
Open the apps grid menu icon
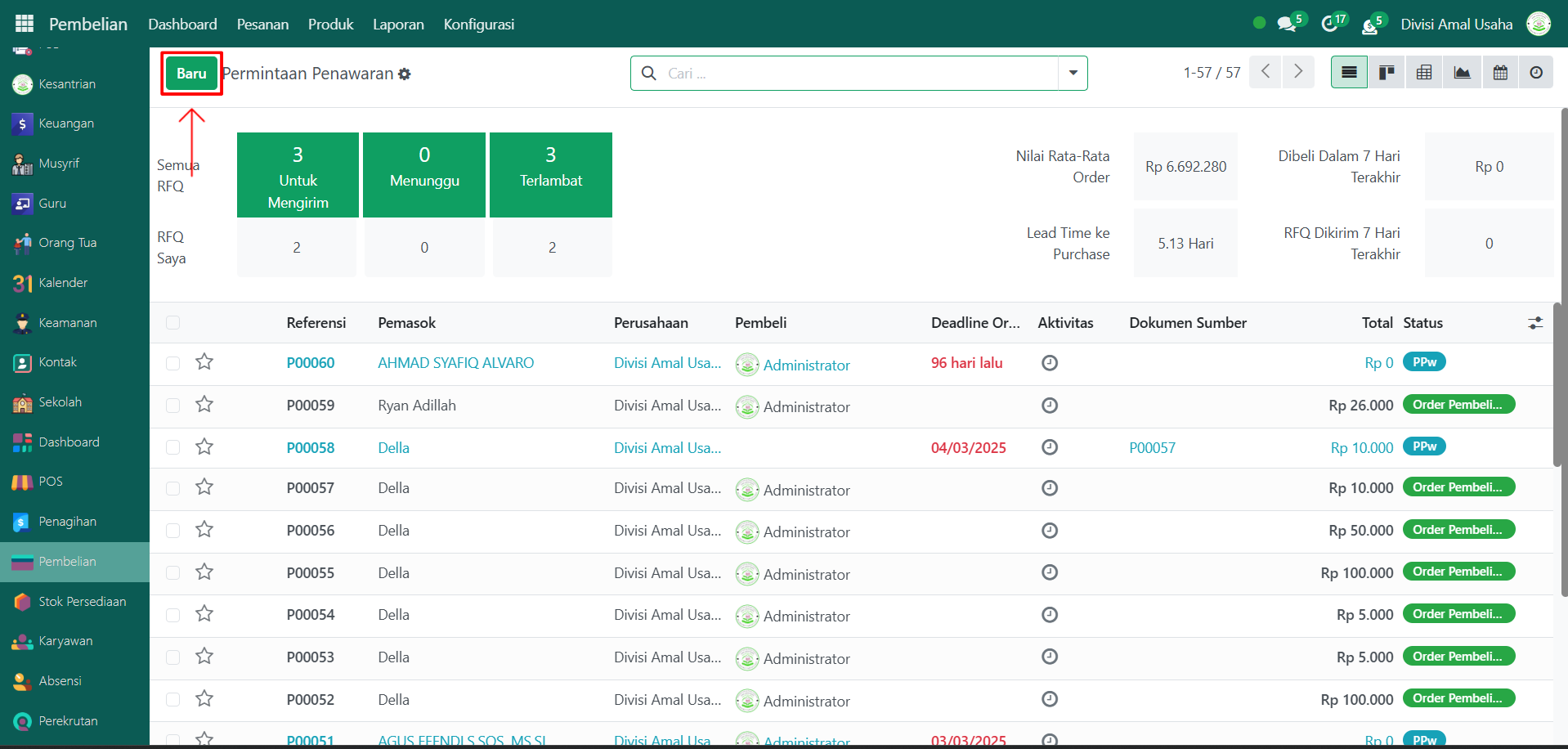click(x=25, y=24)
